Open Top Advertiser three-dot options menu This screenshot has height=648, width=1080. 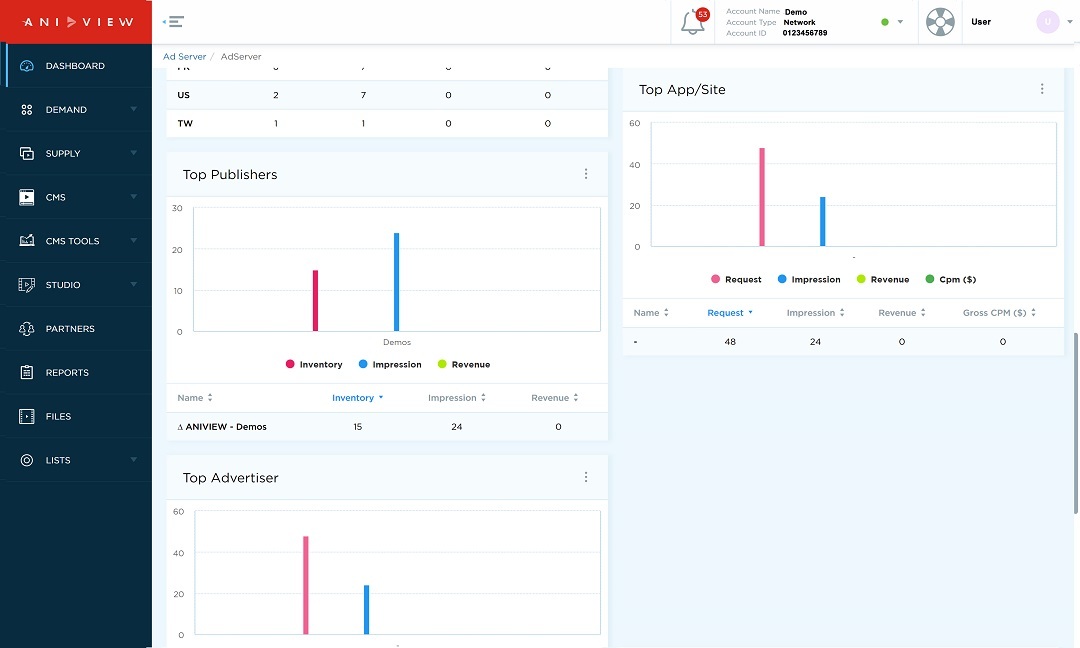(x=586, y=478)
